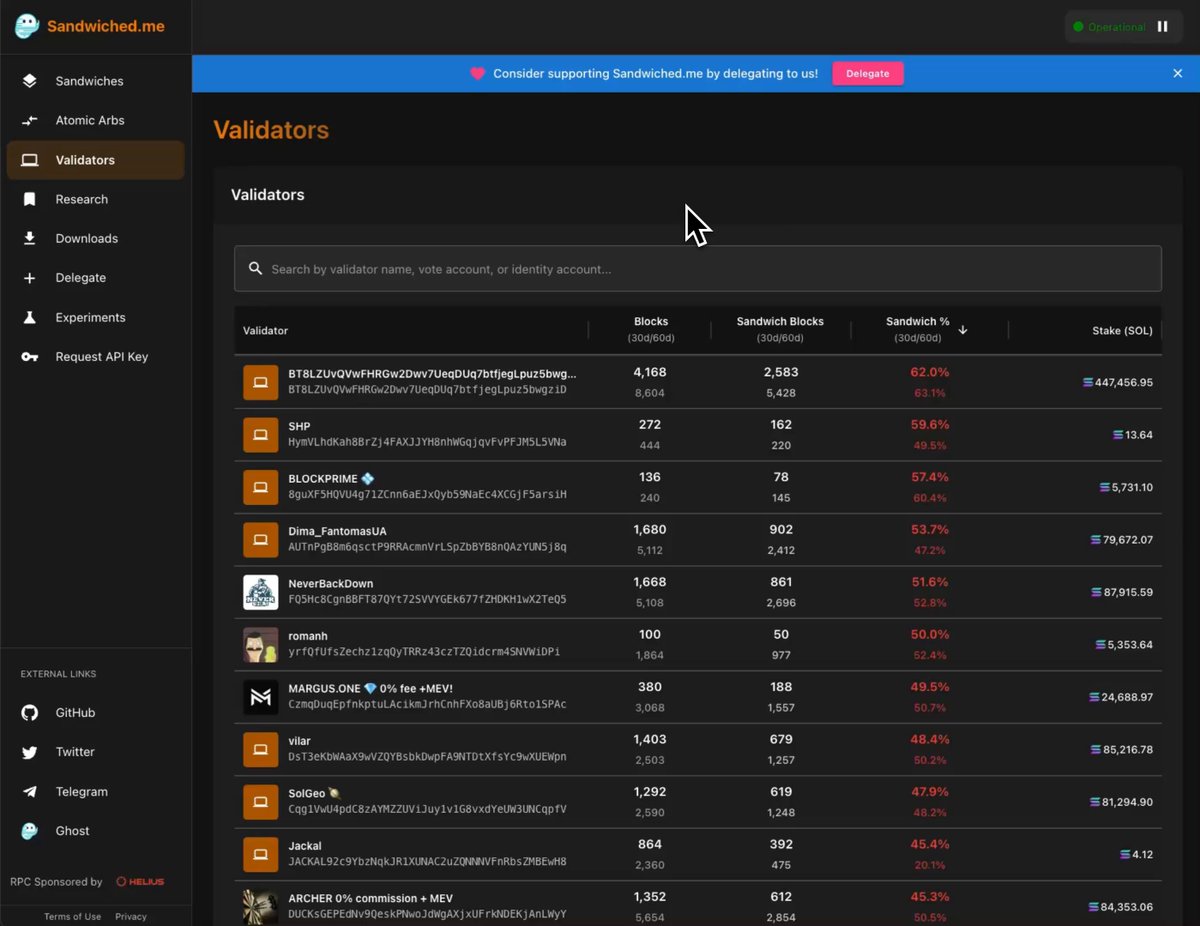1200x926 pixels.
Task: Select the Validators sidebar item
Action: pos(95,160)
